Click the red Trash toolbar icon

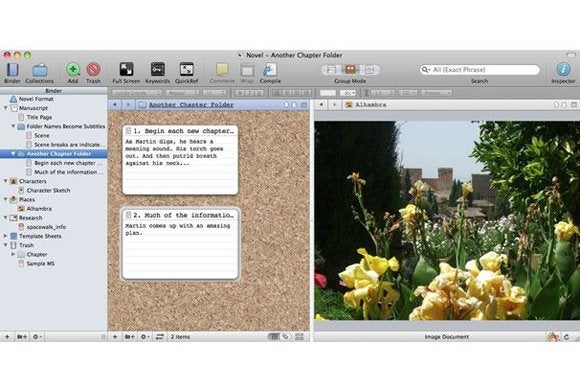click(x=93, y=73)
